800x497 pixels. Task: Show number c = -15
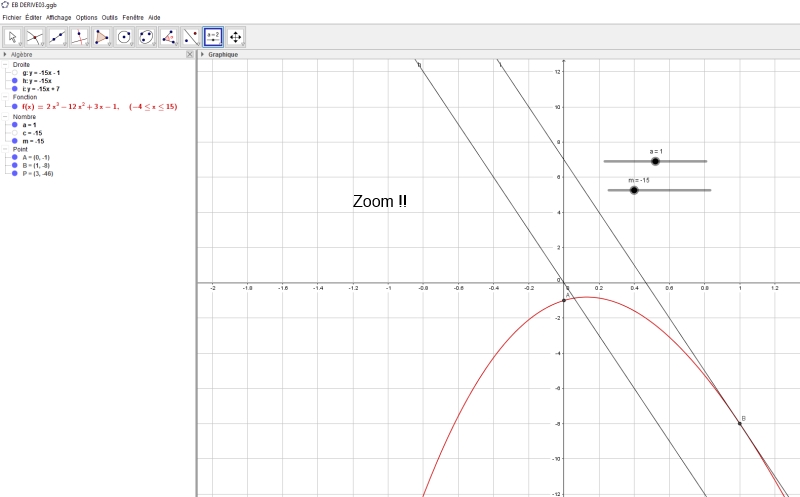[x=15, y=133]
